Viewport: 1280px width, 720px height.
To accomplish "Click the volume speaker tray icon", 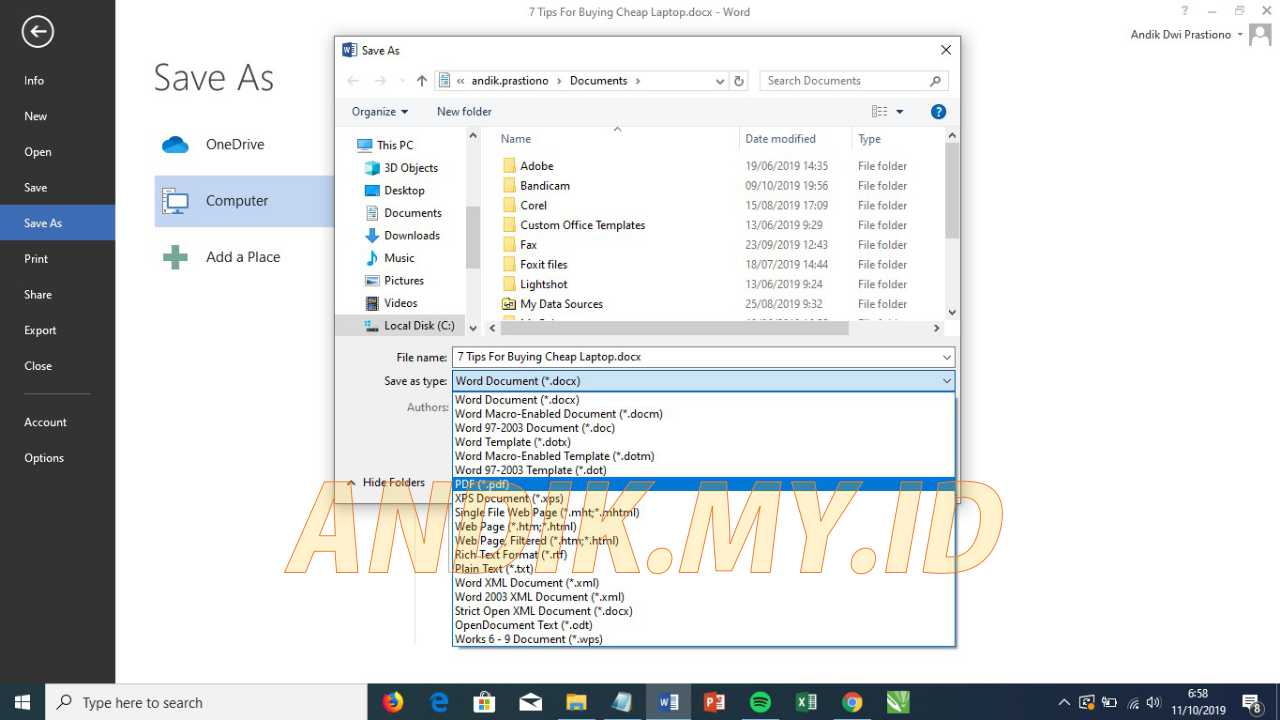I will (x=1153, y=702).
